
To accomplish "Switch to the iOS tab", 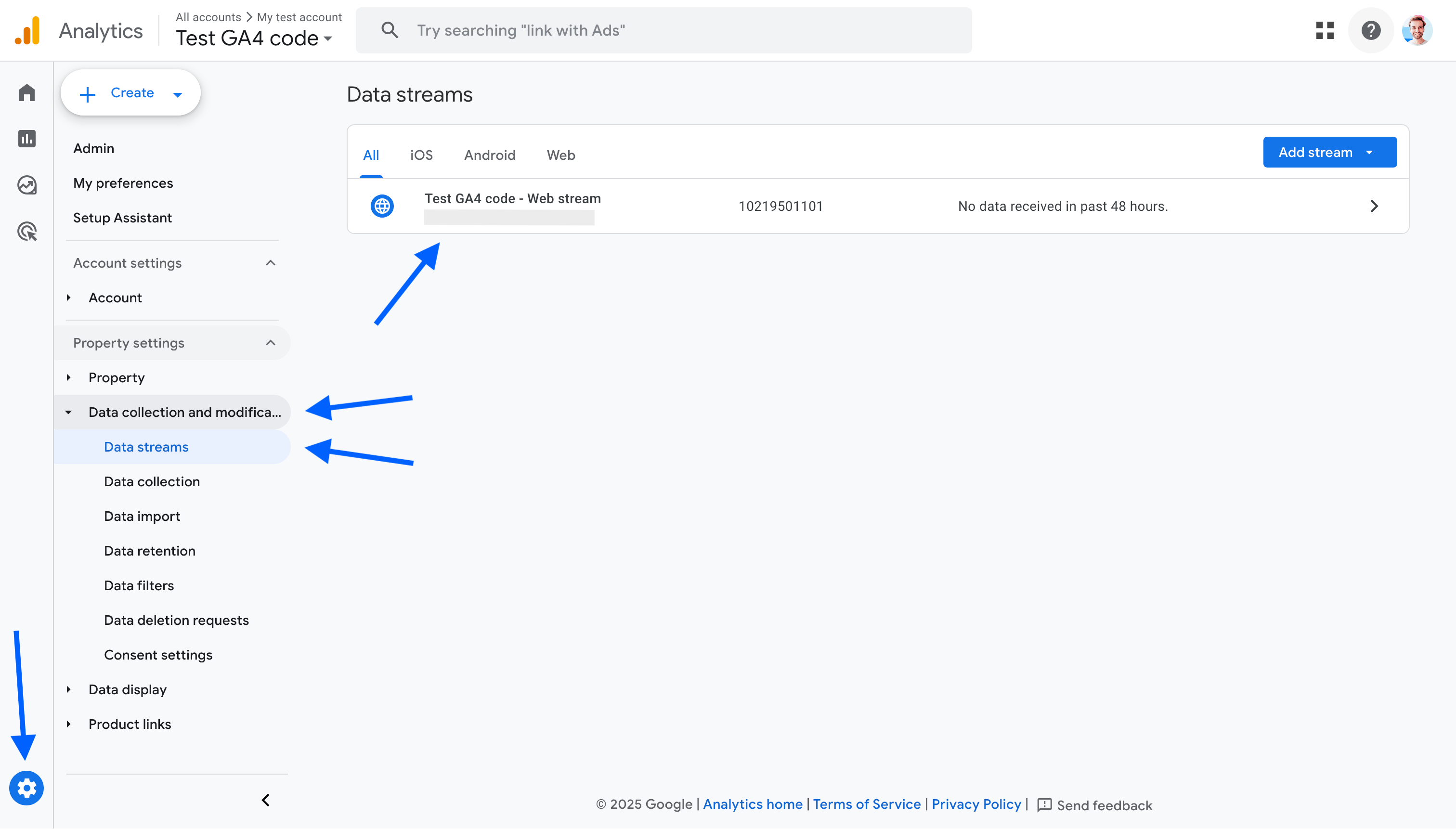I will 421,155.
